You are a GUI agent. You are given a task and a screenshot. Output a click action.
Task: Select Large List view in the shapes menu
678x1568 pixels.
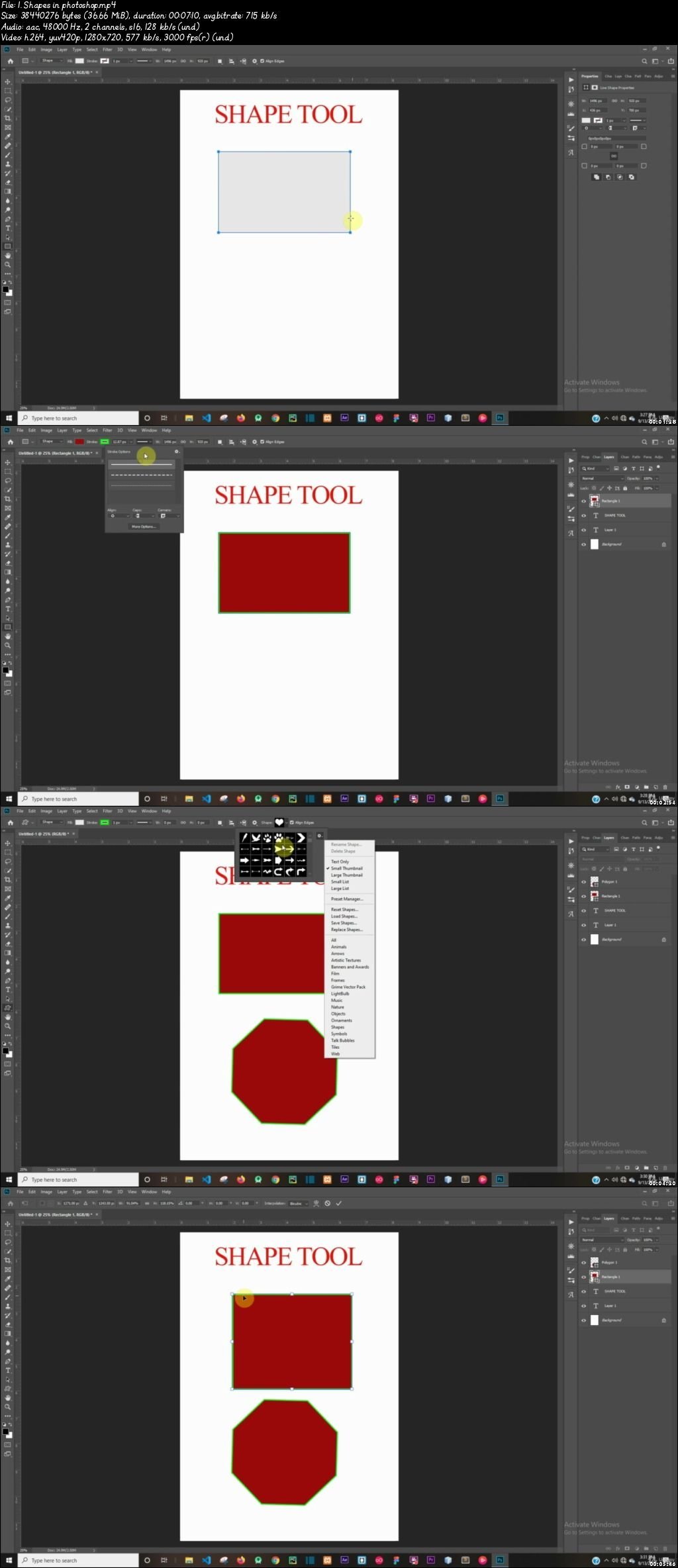tap(340, 889)
